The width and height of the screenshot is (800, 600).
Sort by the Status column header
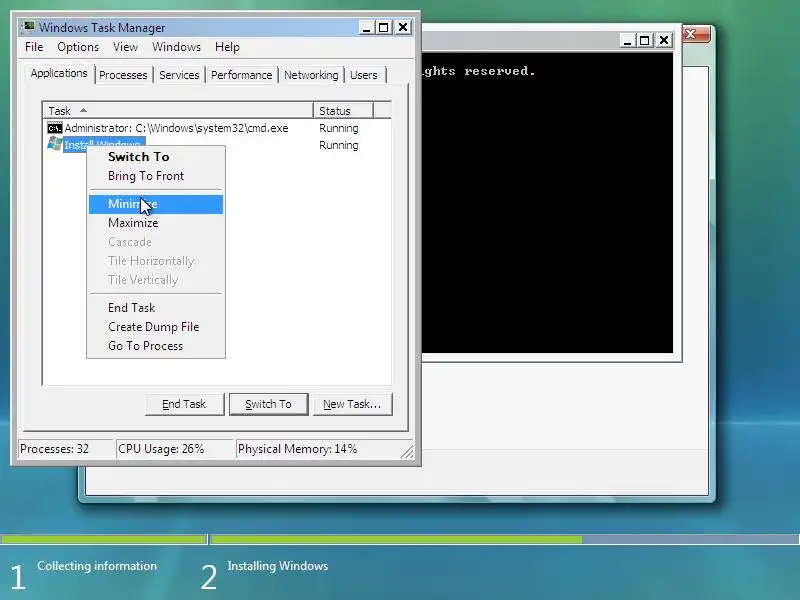click(x=343, y=111)
